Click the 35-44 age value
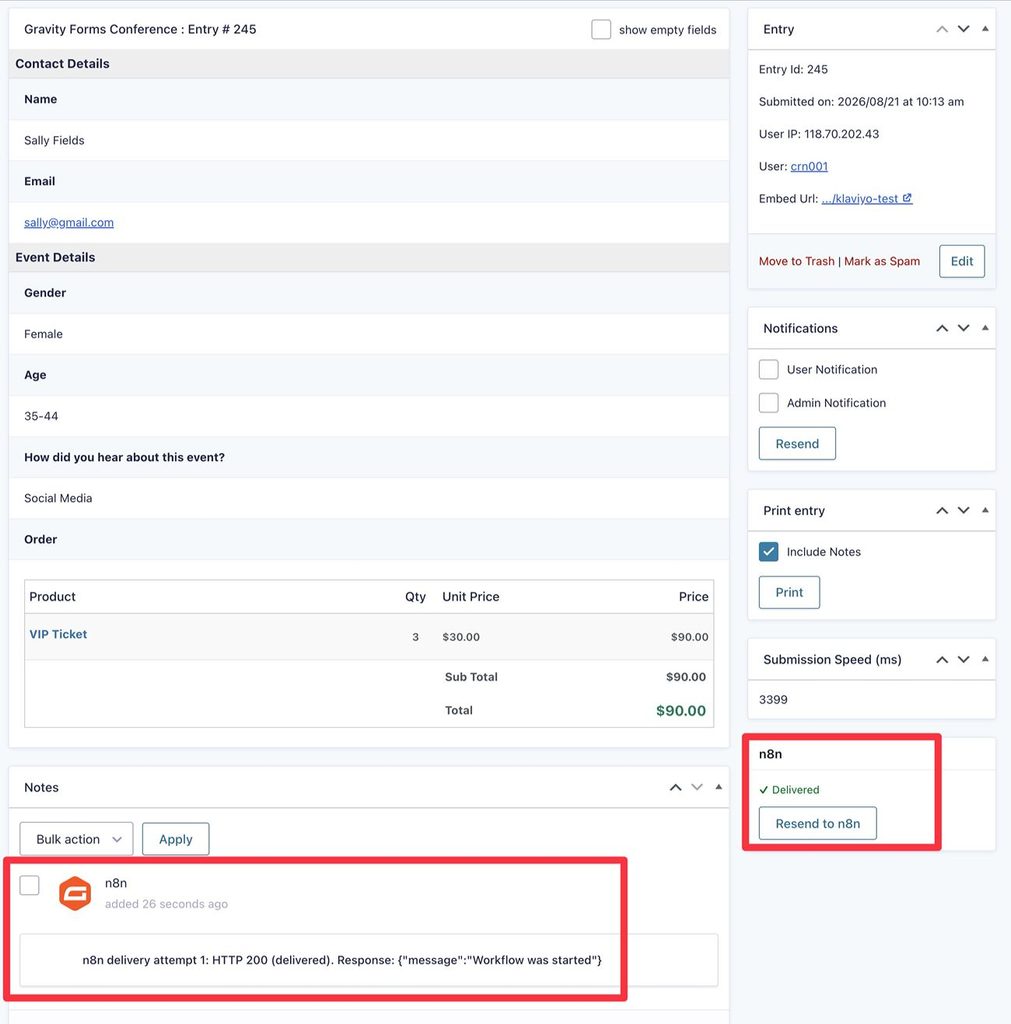 41,416
